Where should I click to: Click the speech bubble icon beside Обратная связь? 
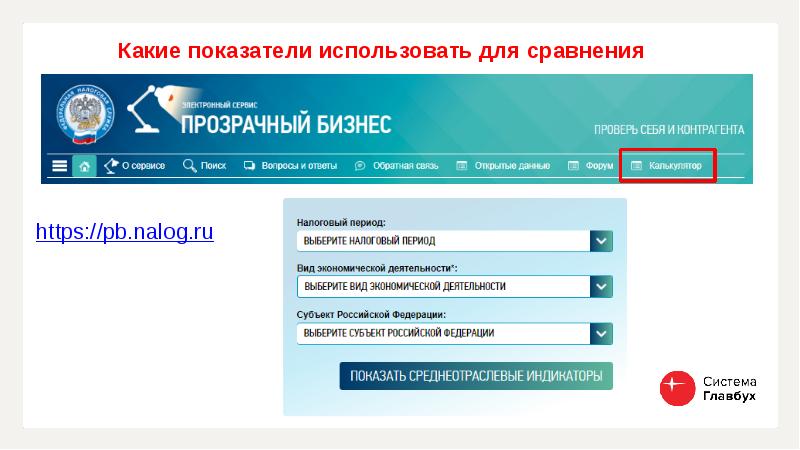(360, 166)
